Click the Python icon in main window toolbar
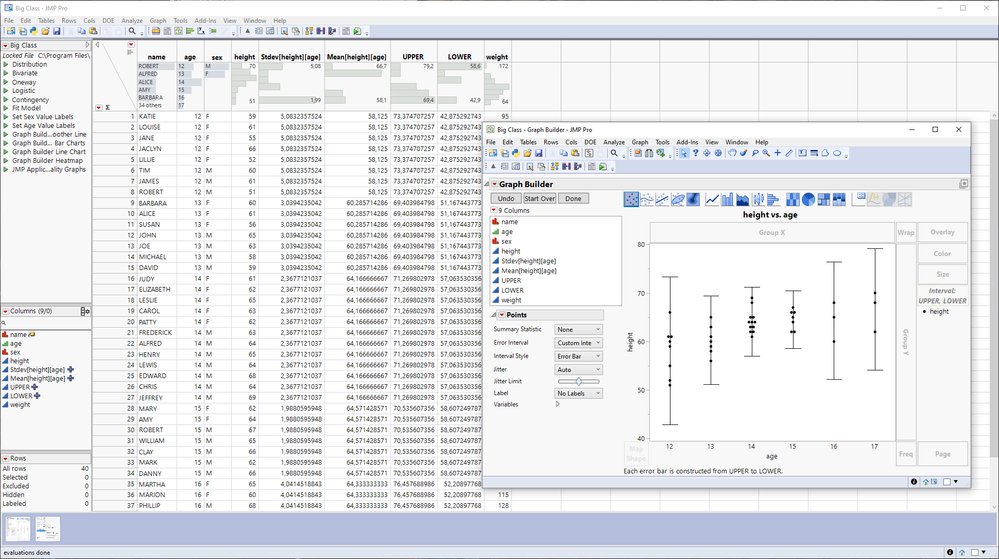The image size is (999, 559). (x=34, y=31)
